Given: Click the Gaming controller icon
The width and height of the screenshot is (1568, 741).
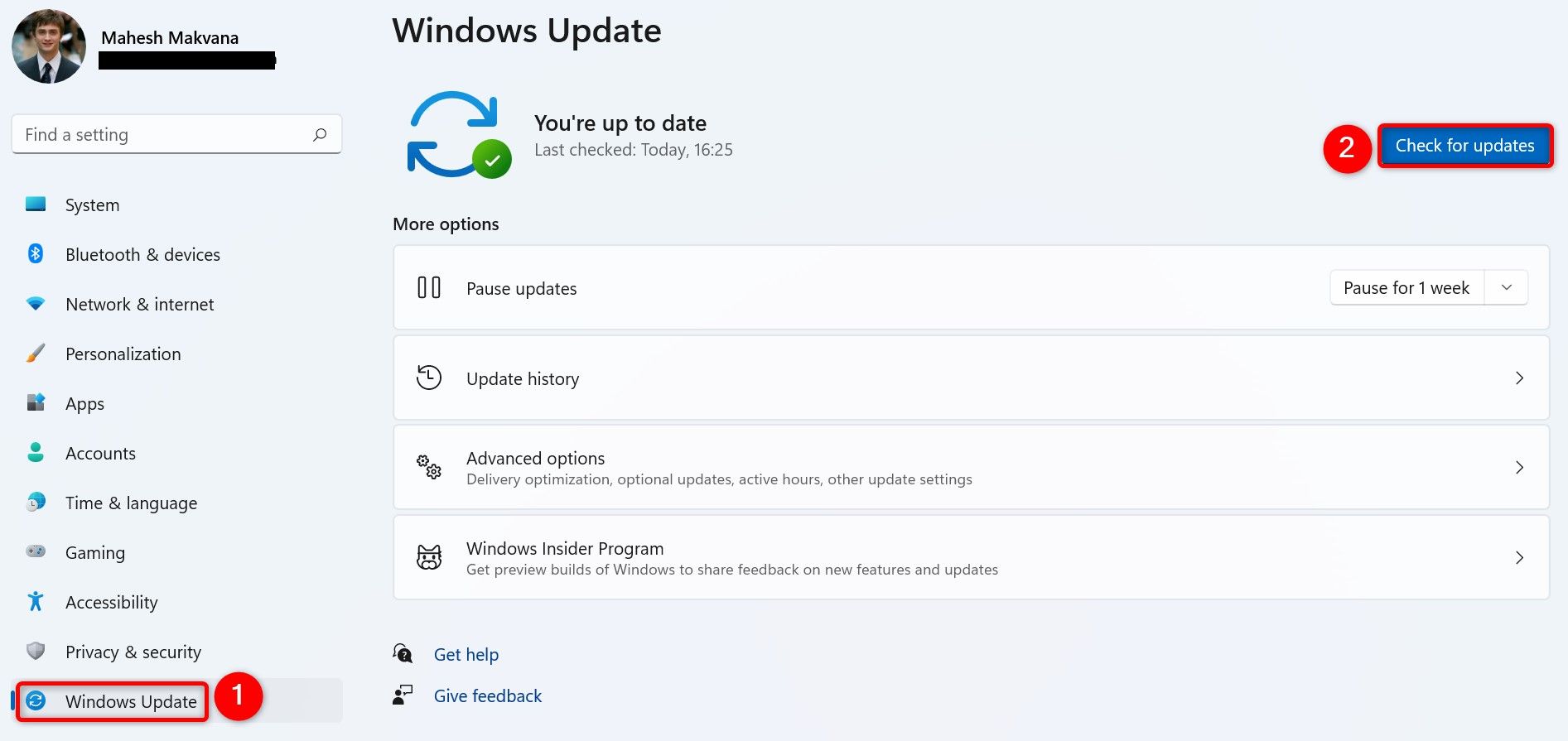Looking at the screenshot, I should (x=36, y=551).
